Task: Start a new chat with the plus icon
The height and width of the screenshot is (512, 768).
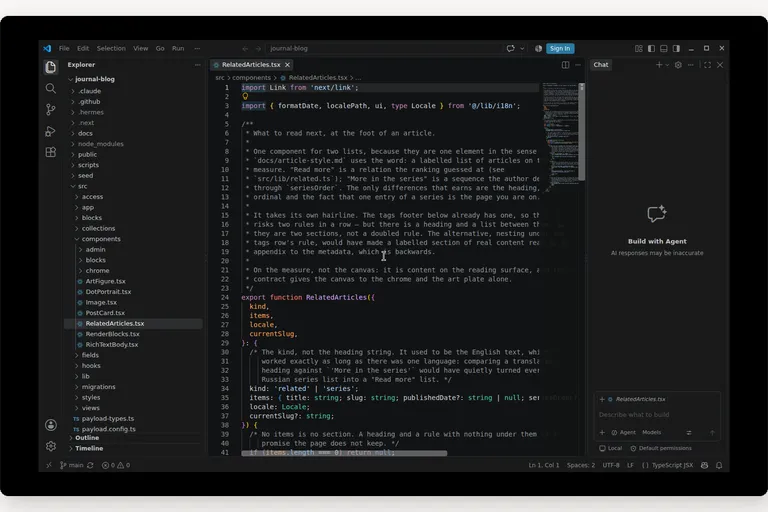Action: coord(659,65)
